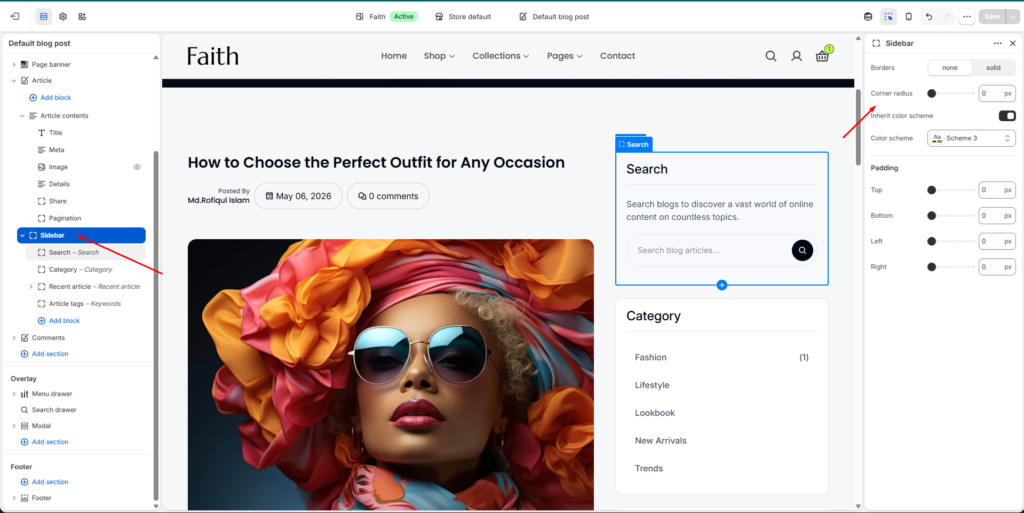Open Sidebar panel more options ellipsis
Image resolution: width=1024 pixels, height=513 pixels.
pyautogui.click(x=997, y=43)
